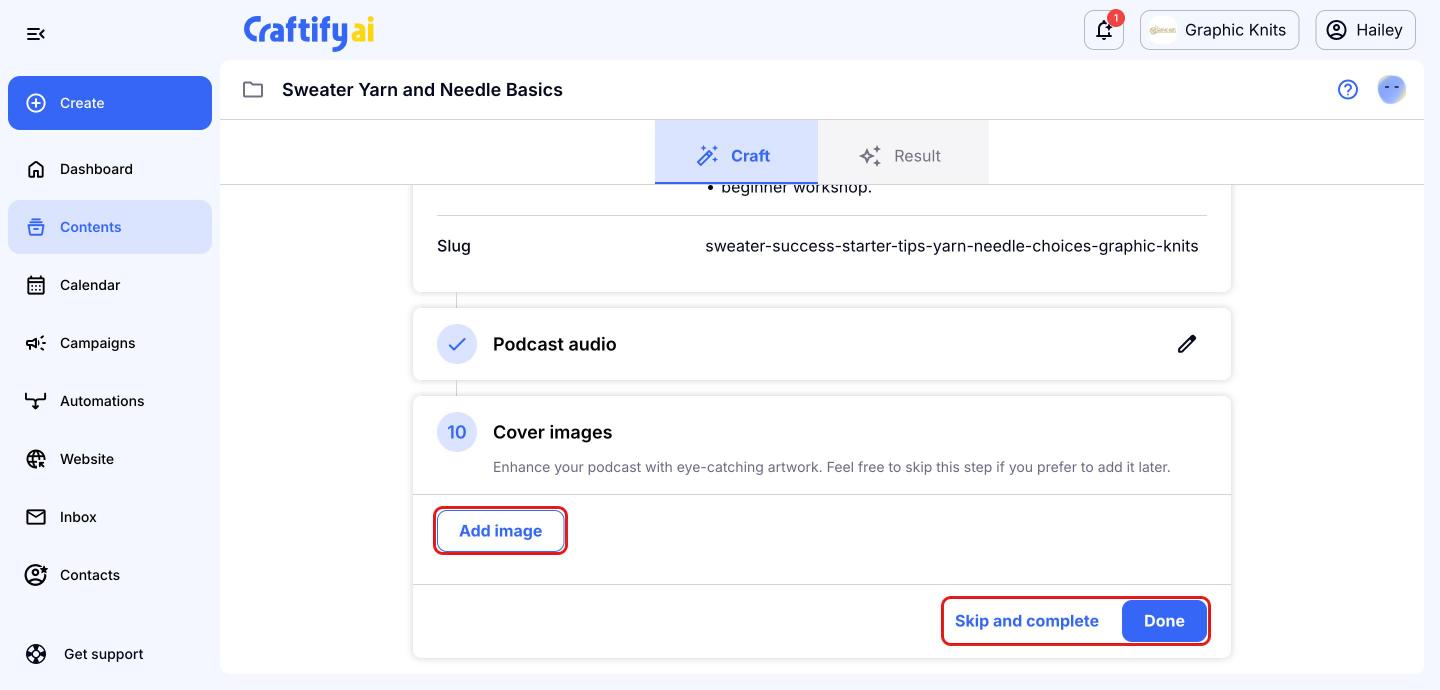Click the Create button
This screenshot has height=690, width=1440.
point(110,103)
